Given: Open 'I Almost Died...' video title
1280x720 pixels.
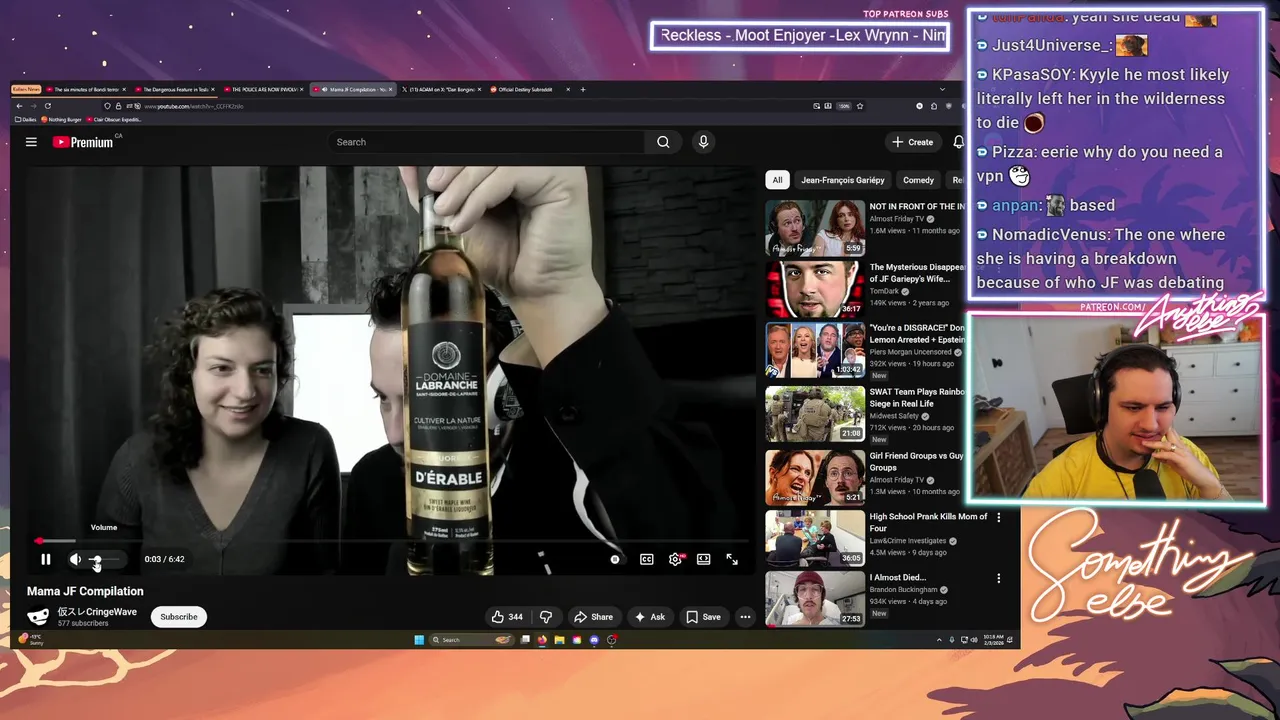Looking at the screenshot, I should [x=898, y=578].
